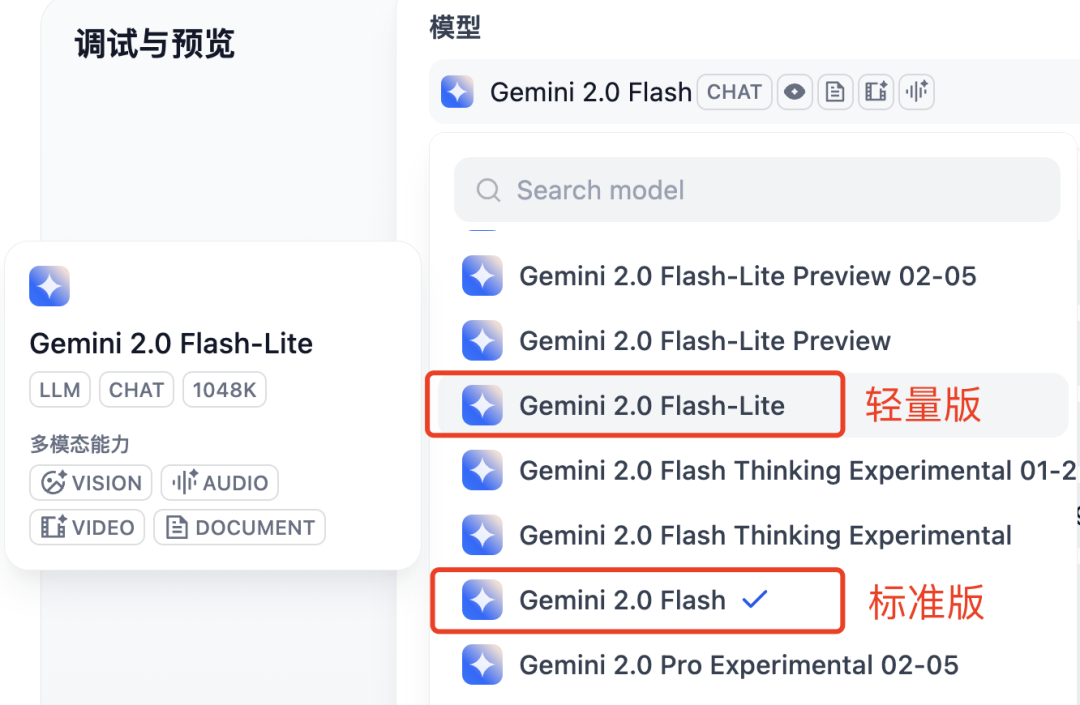Viewport: 1080px width, 705px height.
Task: Click the Gemini icon in the selected model bar
Action: (457, 92)
